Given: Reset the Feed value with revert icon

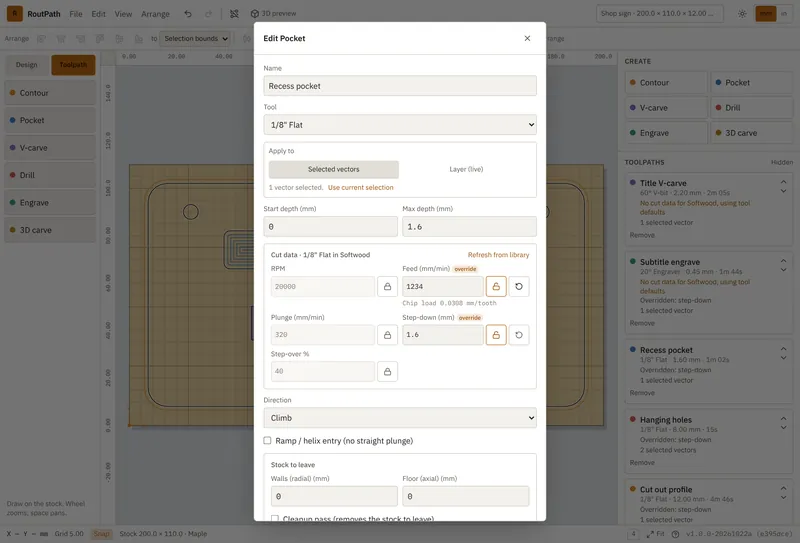Looking at the screenshot, I should tap(519, 286).
